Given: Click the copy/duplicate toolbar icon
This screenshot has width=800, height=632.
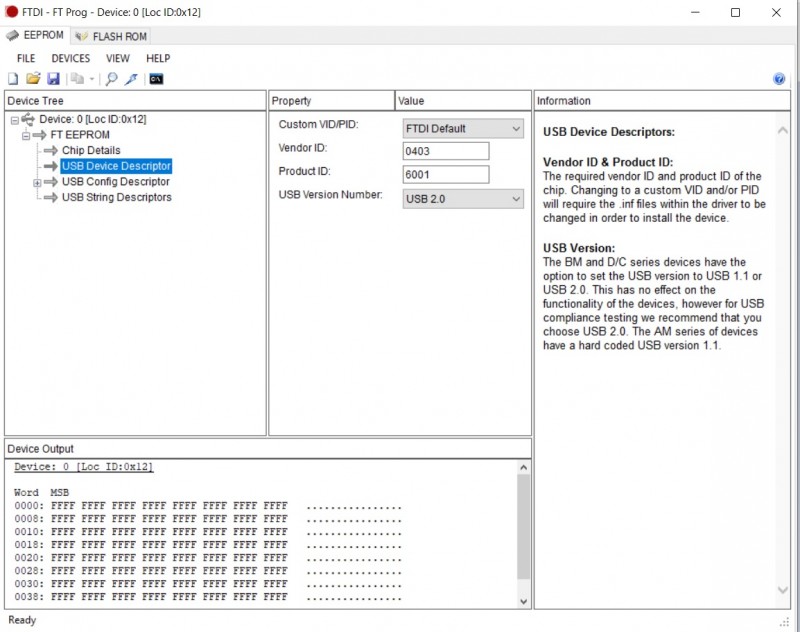Looking at the screenshot, I should coord(77,79).
